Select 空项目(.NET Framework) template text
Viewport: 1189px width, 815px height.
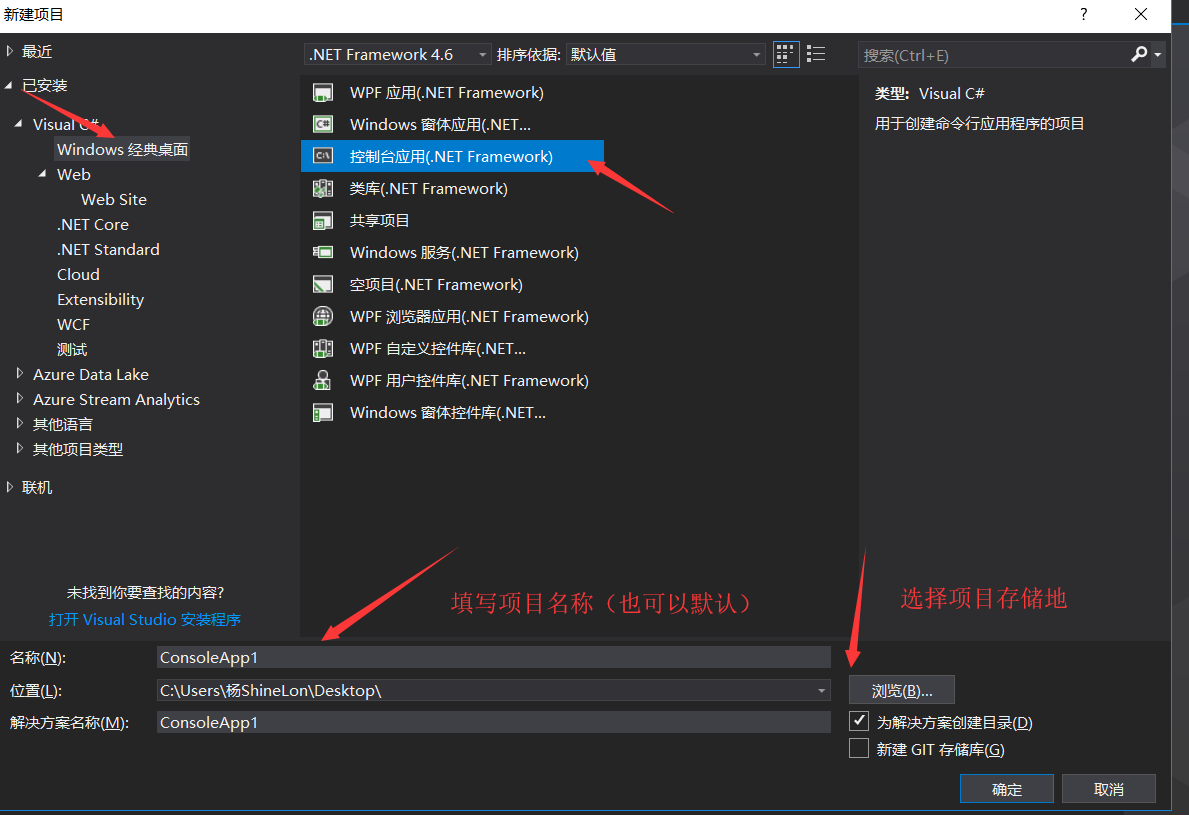(436, 284)
